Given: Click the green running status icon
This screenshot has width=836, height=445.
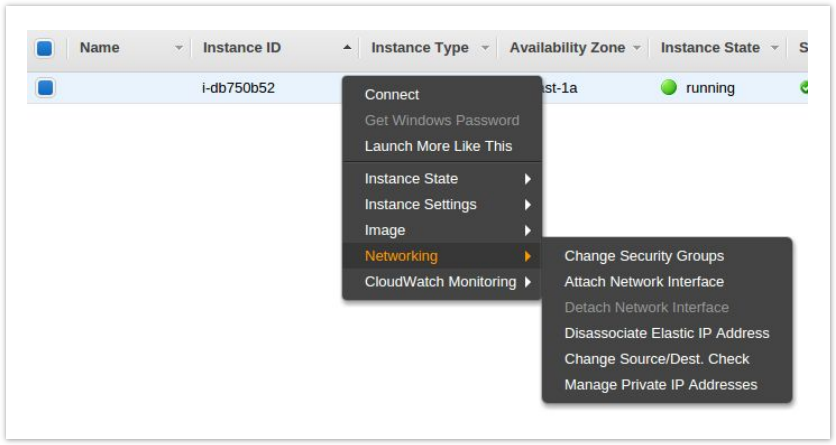Looking at the screenshot, I should click(669, 88).
